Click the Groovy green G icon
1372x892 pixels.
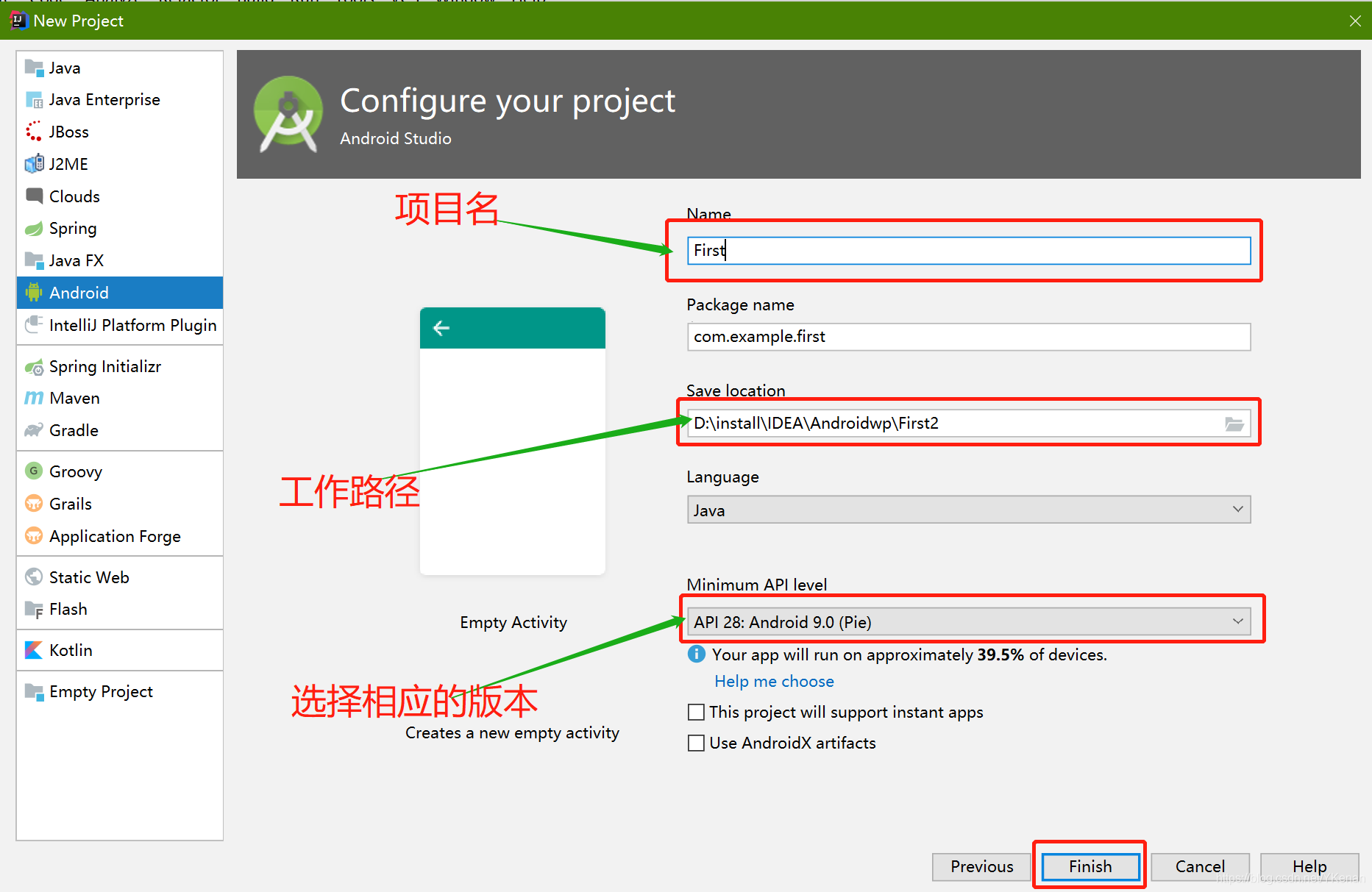[34, 471]
